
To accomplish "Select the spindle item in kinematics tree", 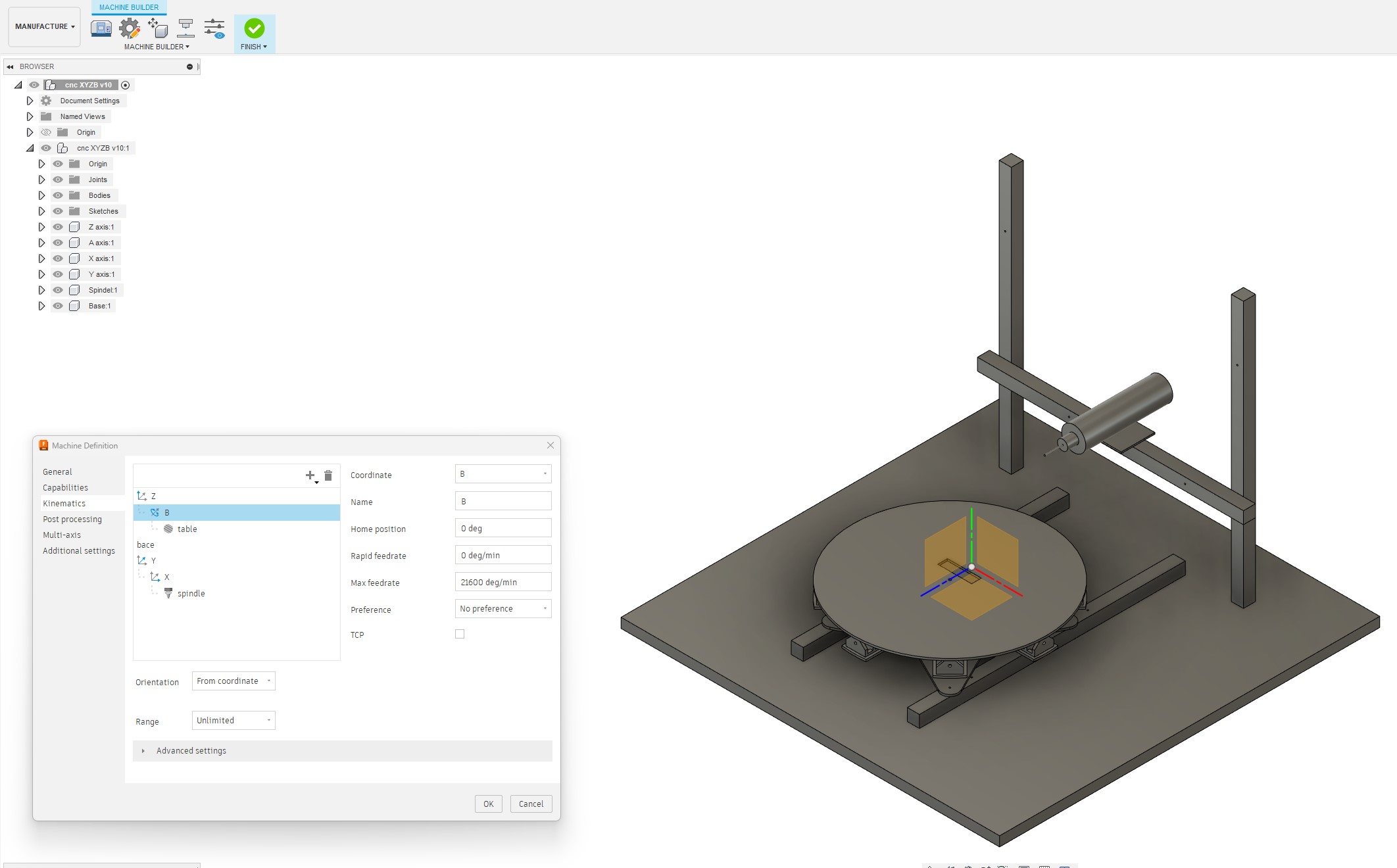I will click(237, 593).
